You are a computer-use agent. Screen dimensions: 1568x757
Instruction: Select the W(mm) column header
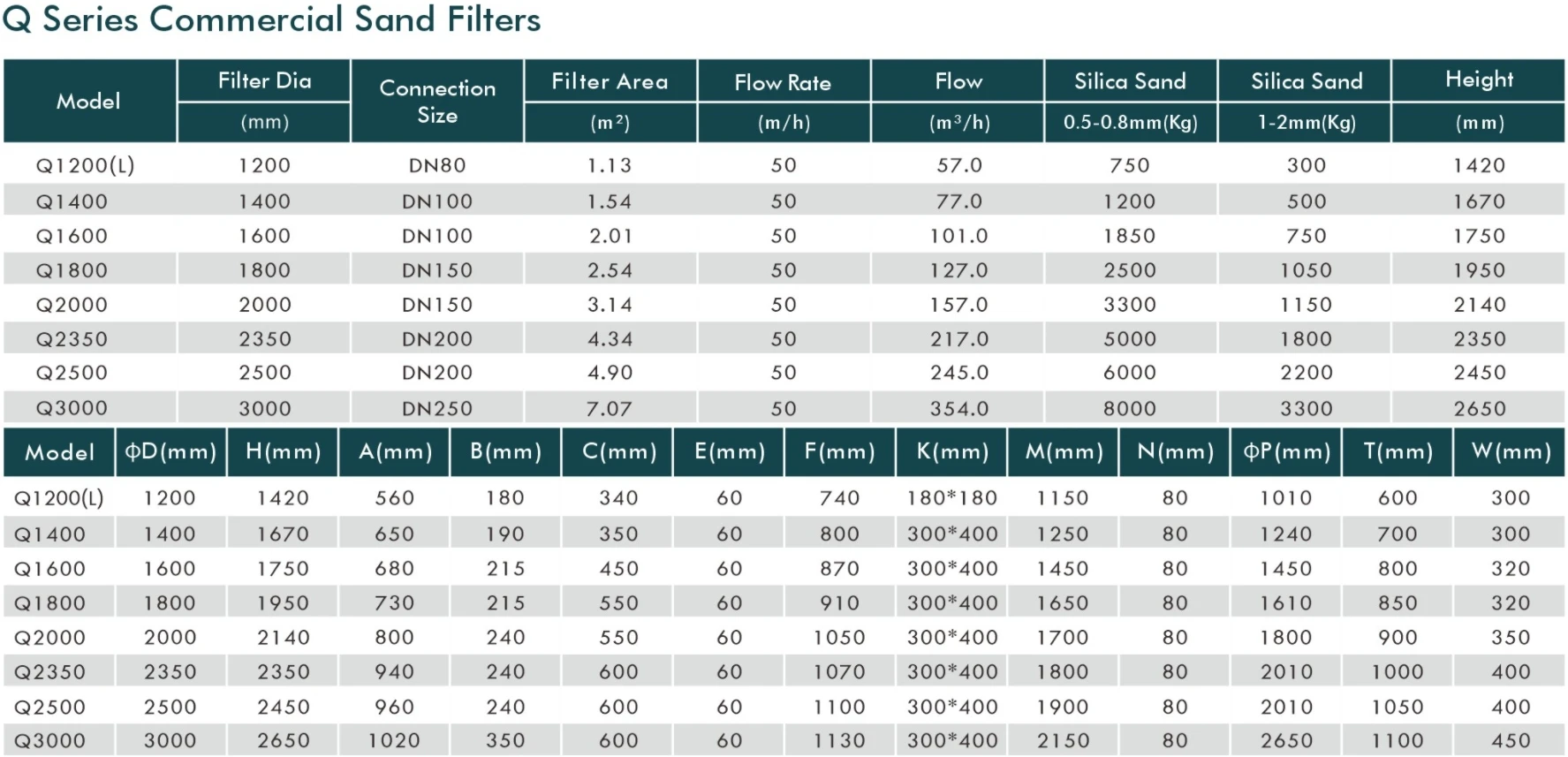(1511, 452)
